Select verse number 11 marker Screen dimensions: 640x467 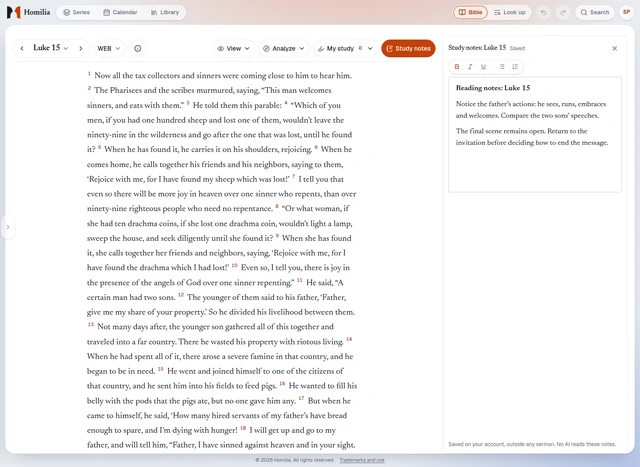click(299, 280)
